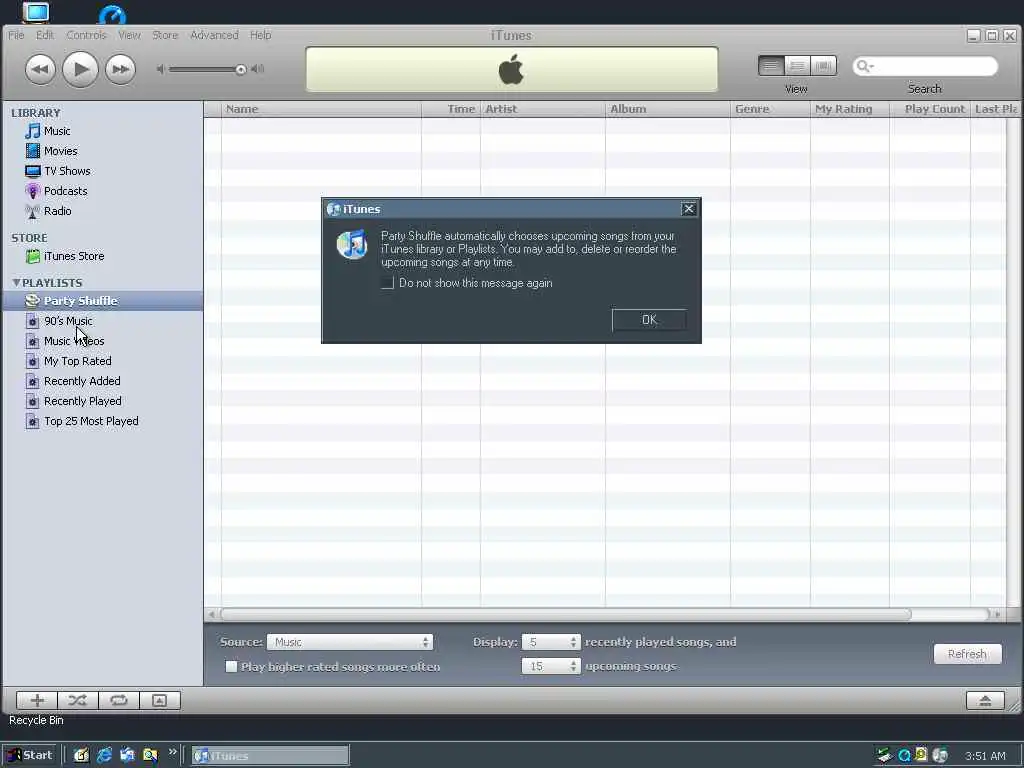Open the Controls menu
Screen dimensions: 1024x768
point(86,35)
